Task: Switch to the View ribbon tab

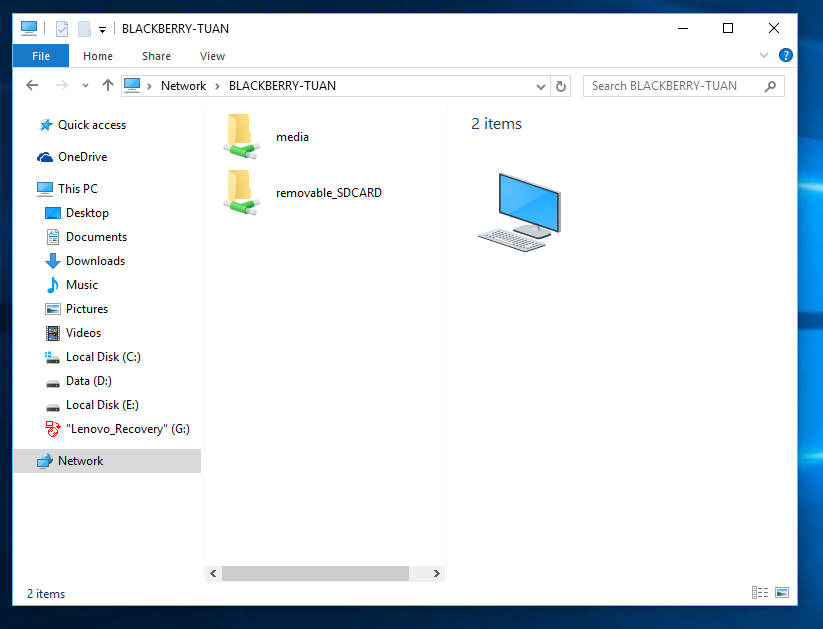Action: (212, 56)
